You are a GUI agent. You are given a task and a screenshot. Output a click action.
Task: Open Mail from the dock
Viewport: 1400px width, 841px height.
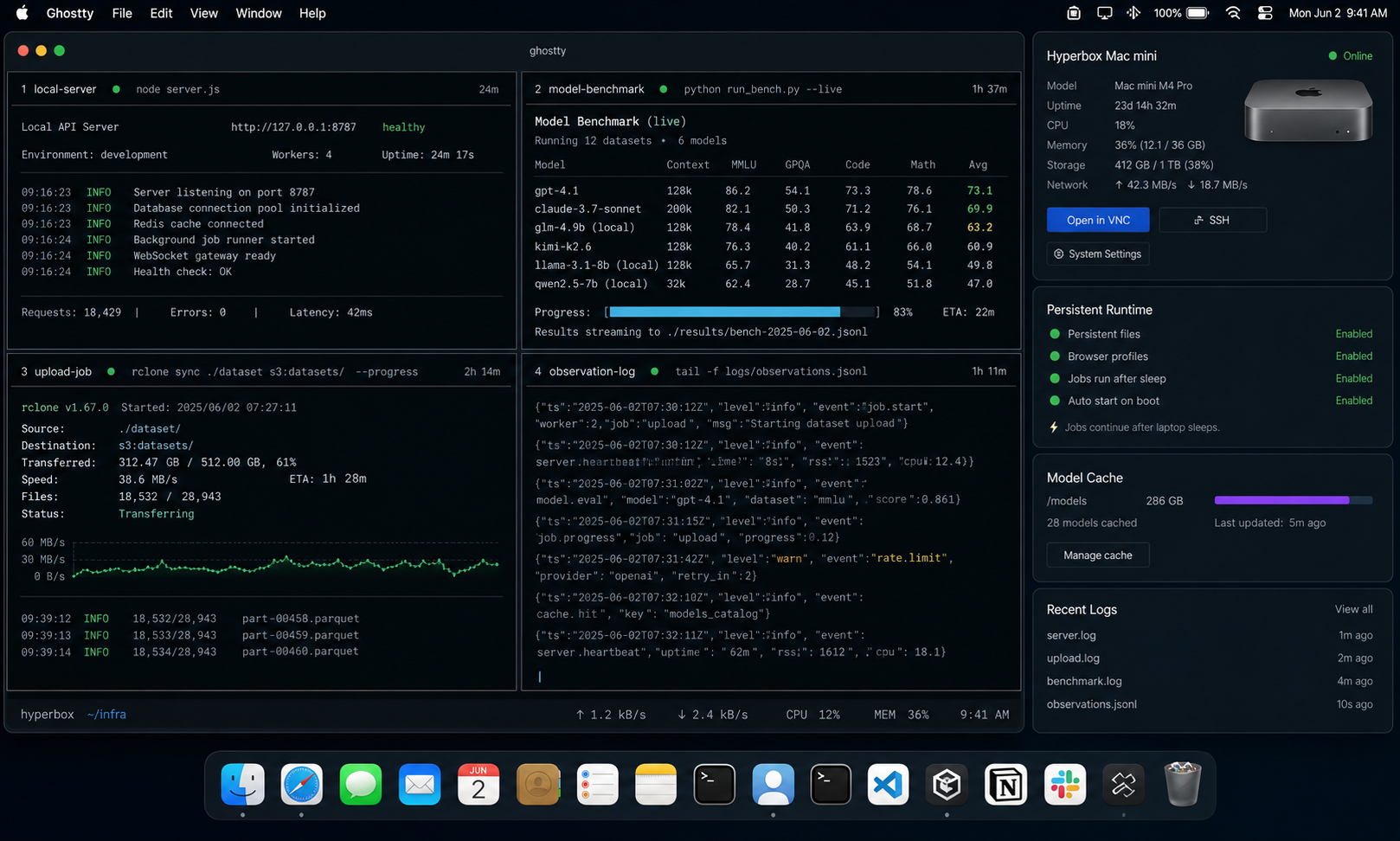pos(420,784)
